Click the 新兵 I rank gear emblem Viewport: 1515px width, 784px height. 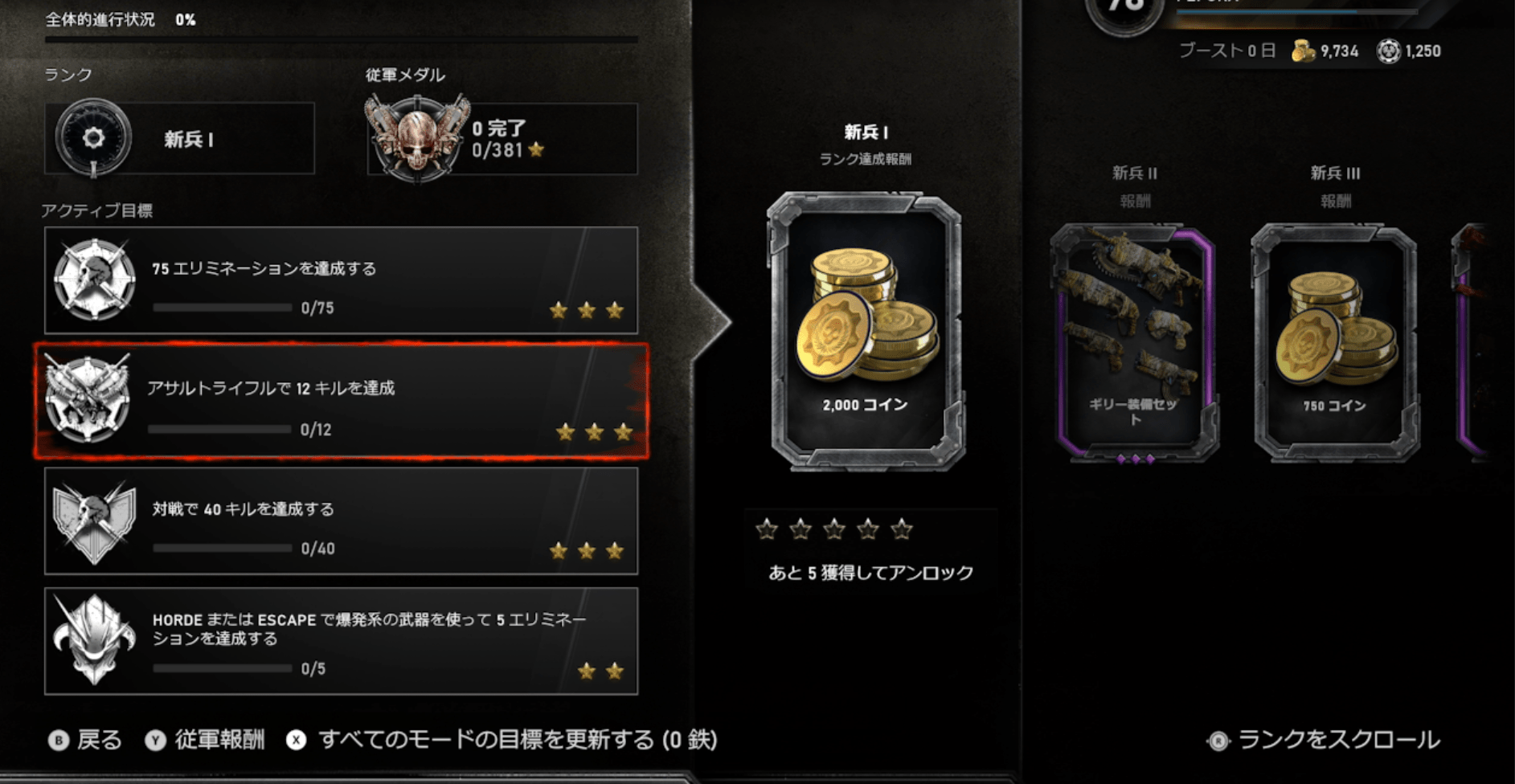point(93,137)
